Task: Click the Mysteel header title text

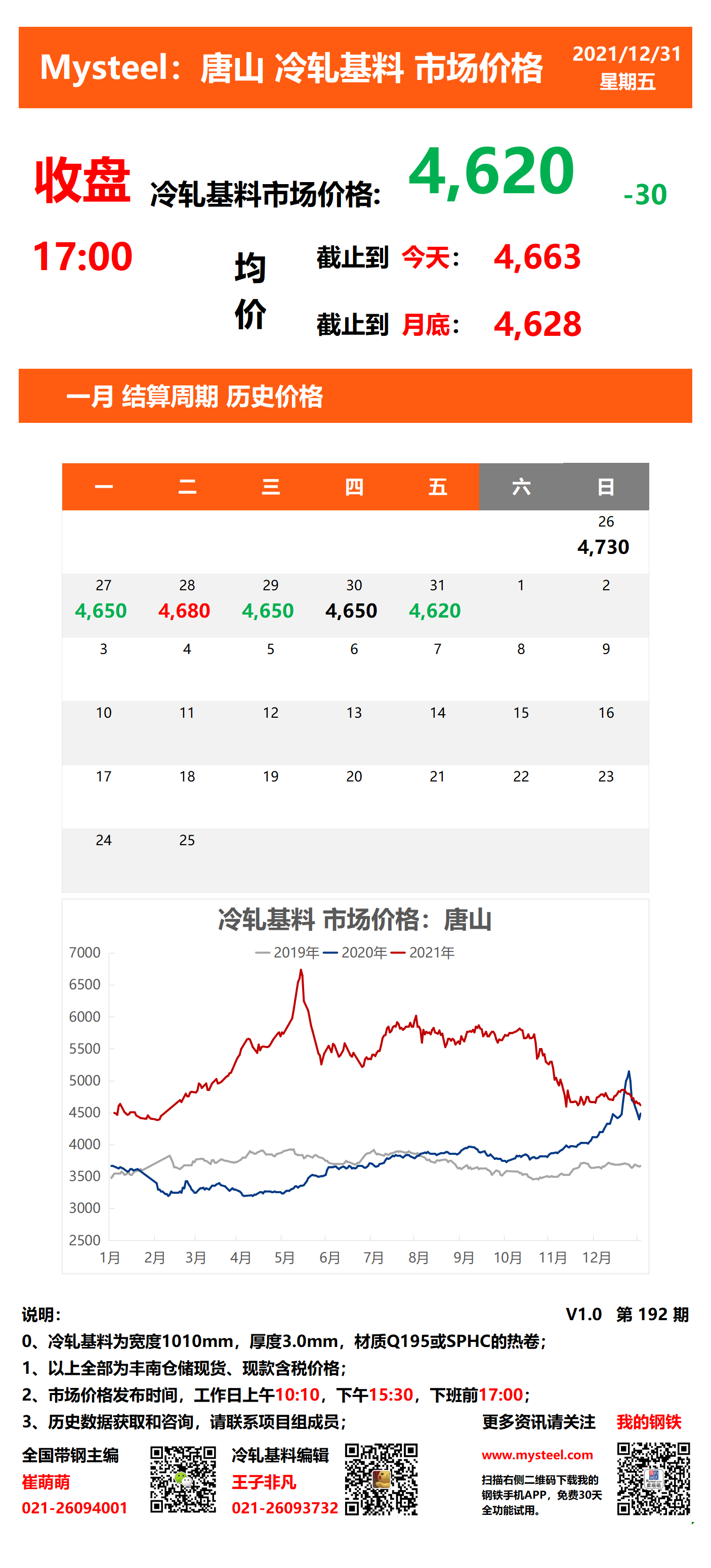Action: pyautogui.click(x=291, y=67)
